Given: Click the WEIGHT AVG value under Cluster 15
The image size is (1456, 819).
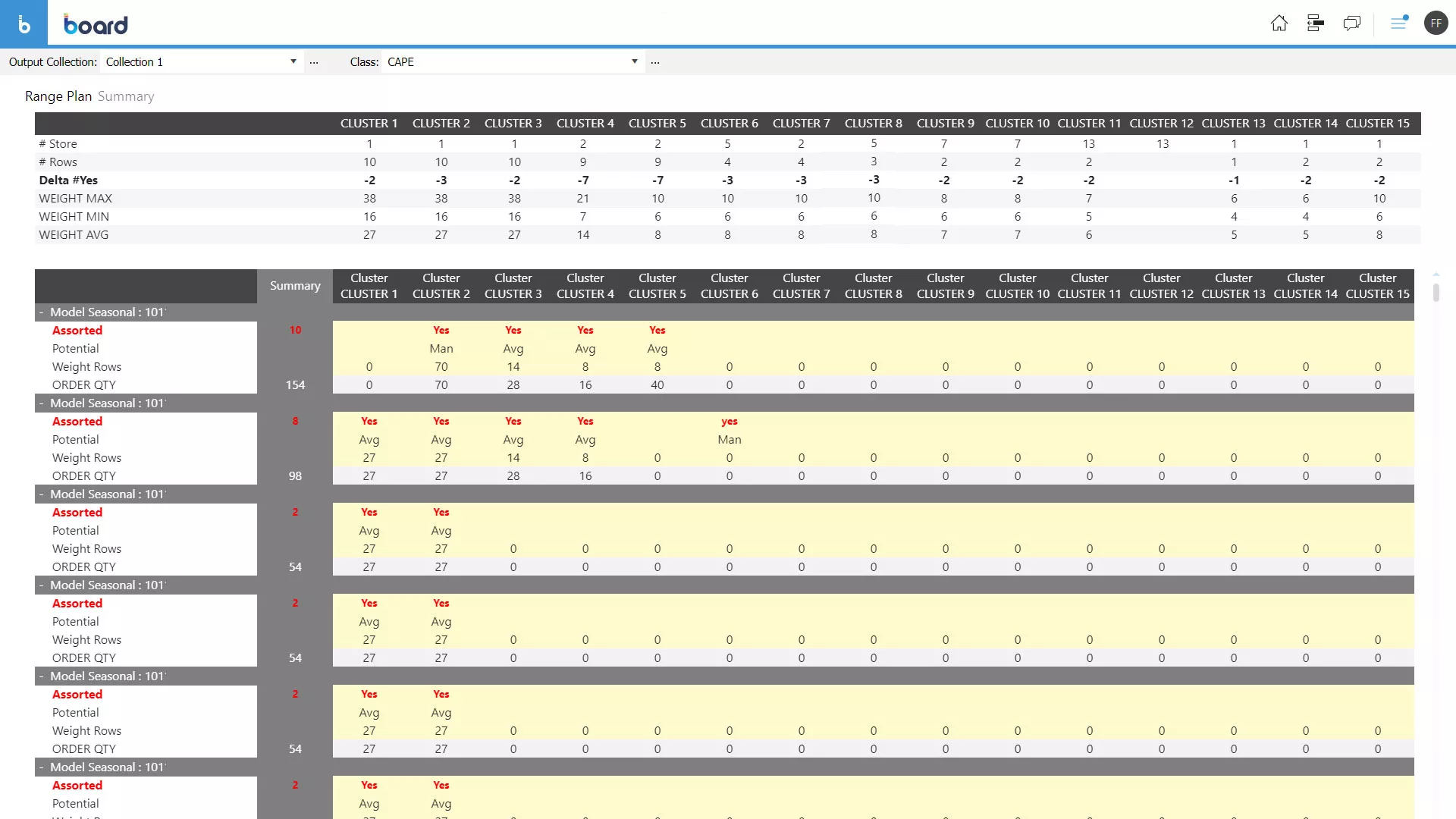Looking at the screenshot, I should [1378, 234].
